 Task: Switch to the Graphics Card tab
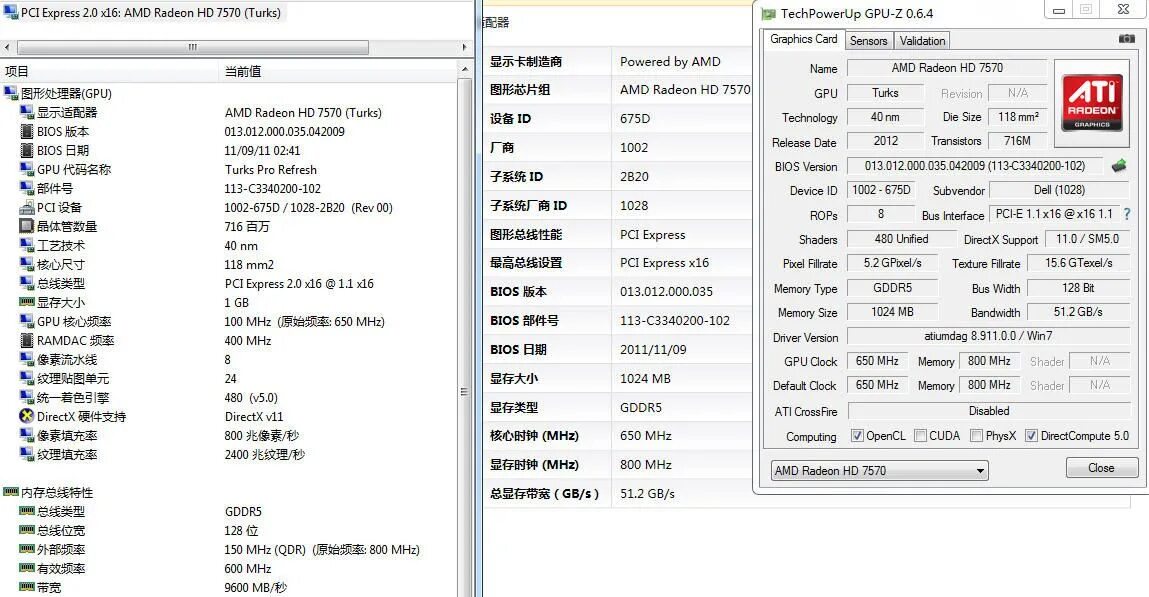[803, 40]
